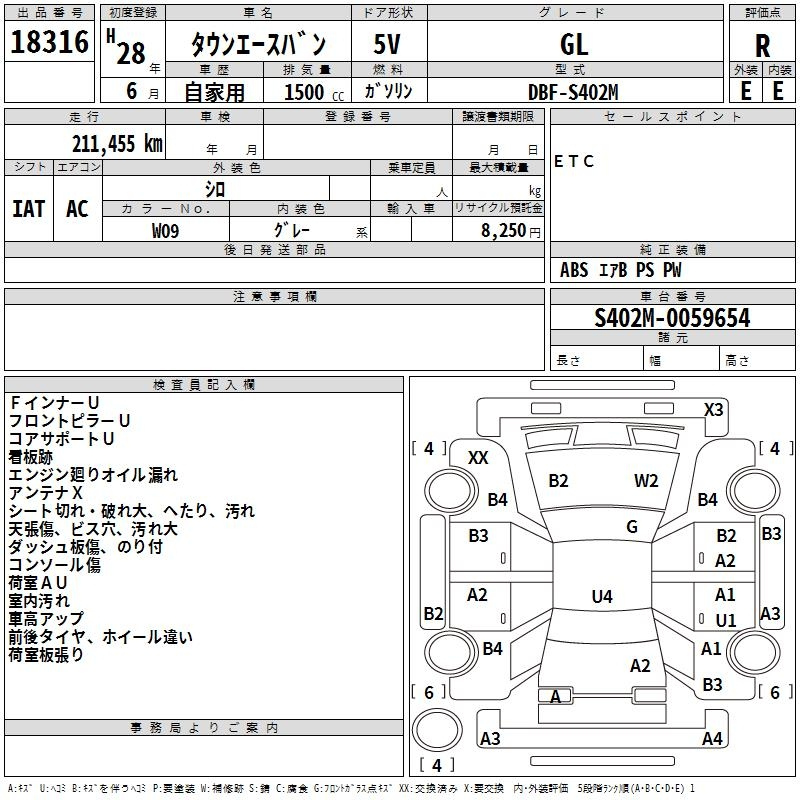Select the car name タウンエースバン
Image resolution: width=800 pixels, height=800 pixels.
click(258, 44)
